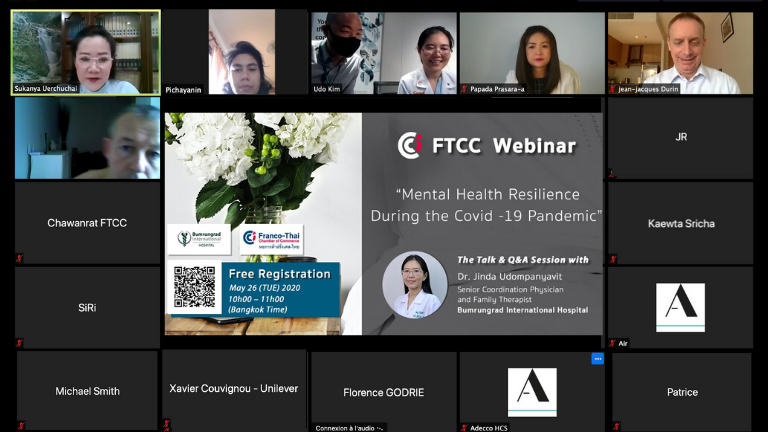Click the Bumrungrad International Hospital logo
The height and width of the screenshot is (432, 768).
point(199,240)
